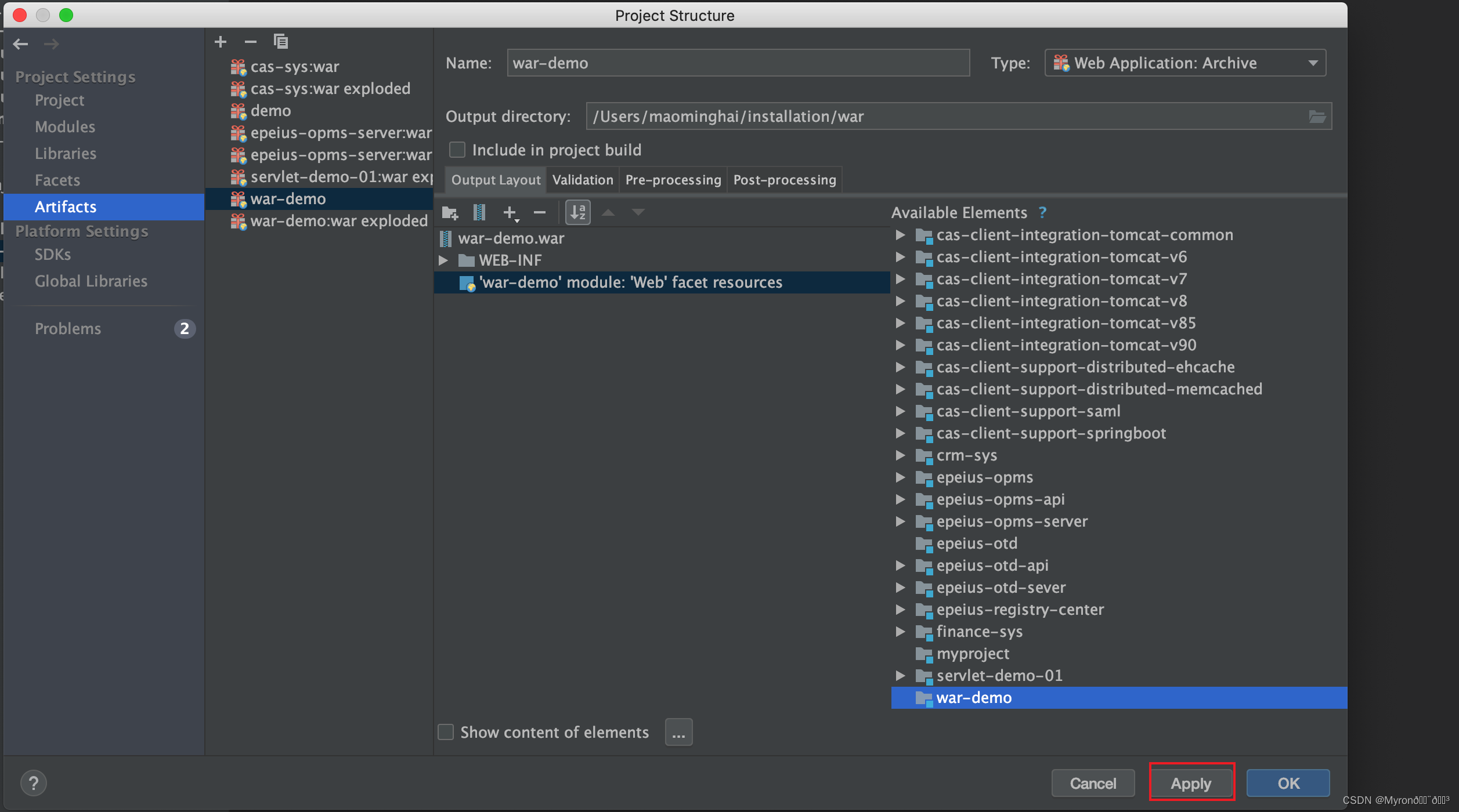Click the create archive icon in layout toolbar
The width and height of the screenshot is (1459, 812).
(479, 213)
